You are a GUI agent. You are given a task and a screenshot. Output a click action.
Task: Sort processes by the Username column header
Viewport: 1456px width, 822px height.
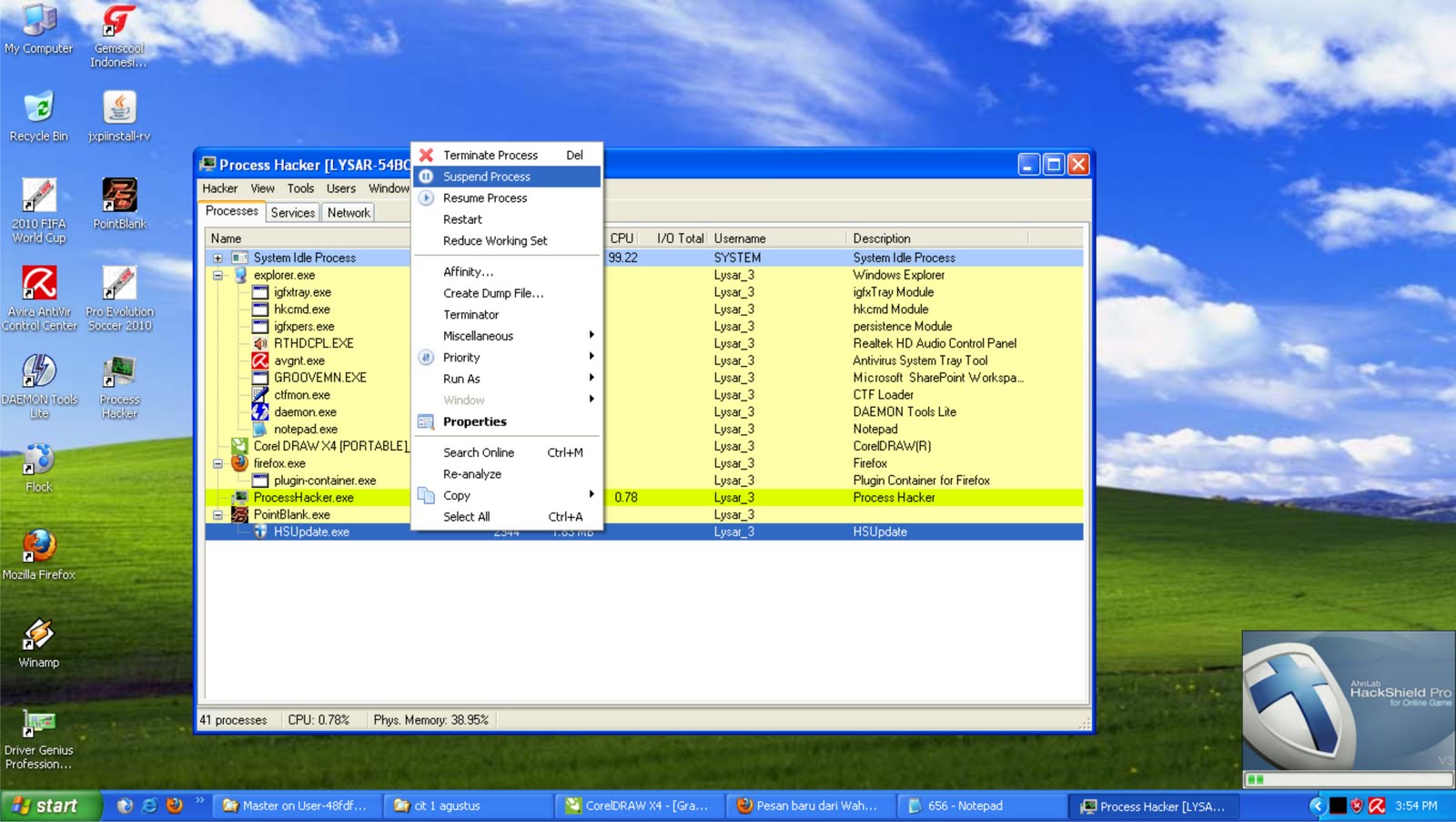tap(777, 238)
